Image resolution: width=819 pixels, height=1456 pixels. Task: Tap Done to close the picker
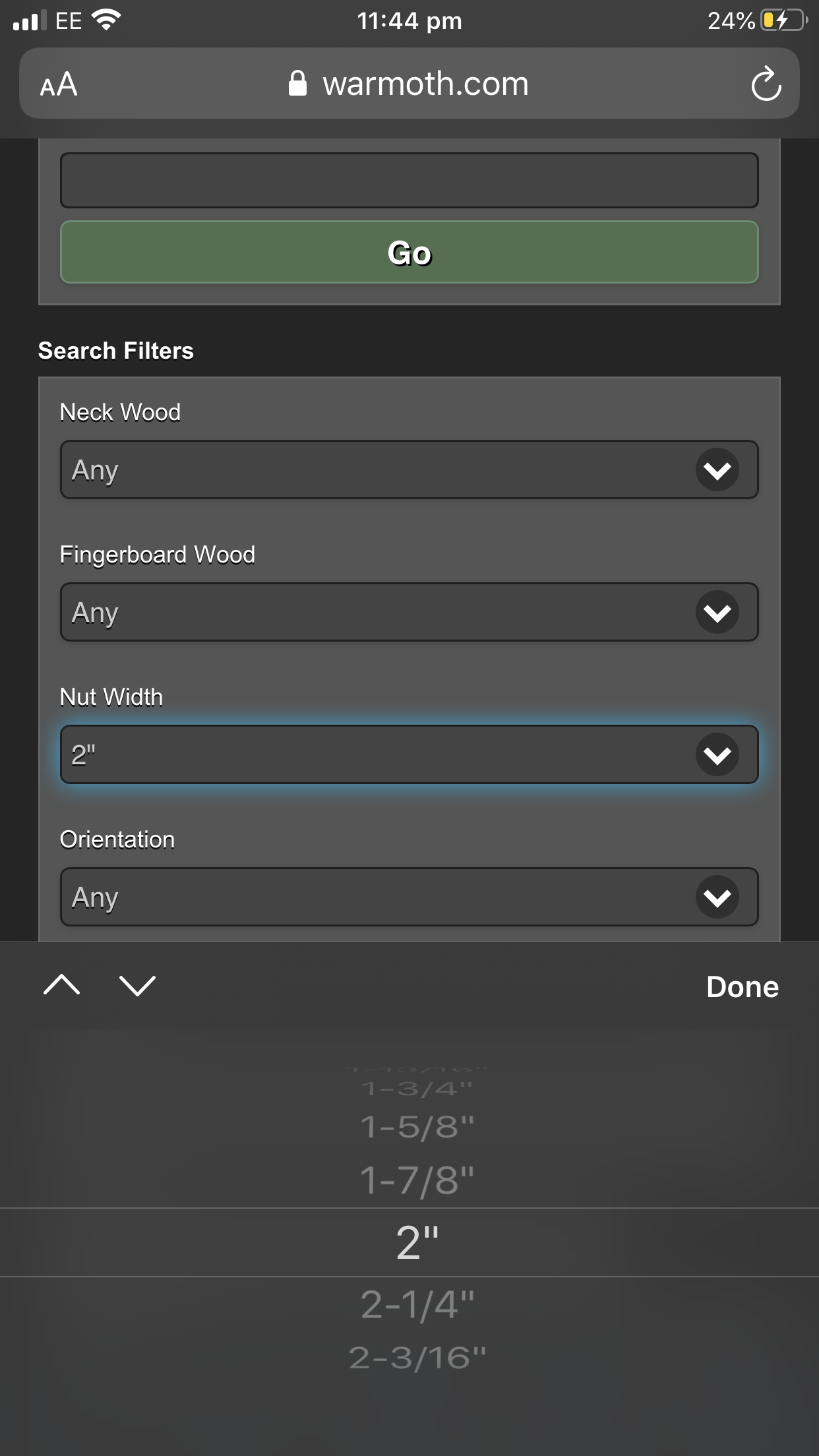coord(742,986)
